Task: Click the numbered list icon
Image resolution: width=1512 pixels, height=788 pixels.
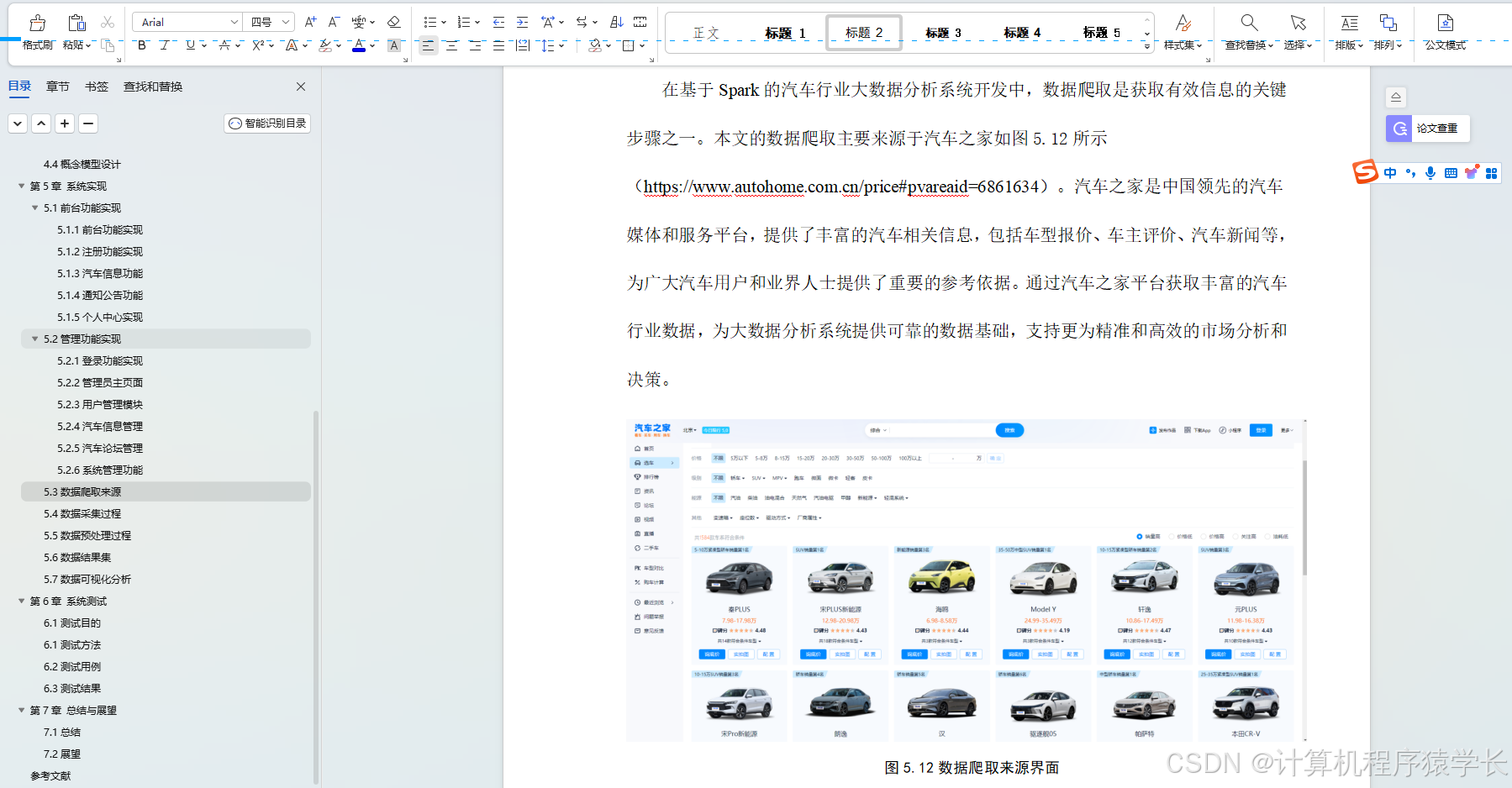Action: click(464, 22)
